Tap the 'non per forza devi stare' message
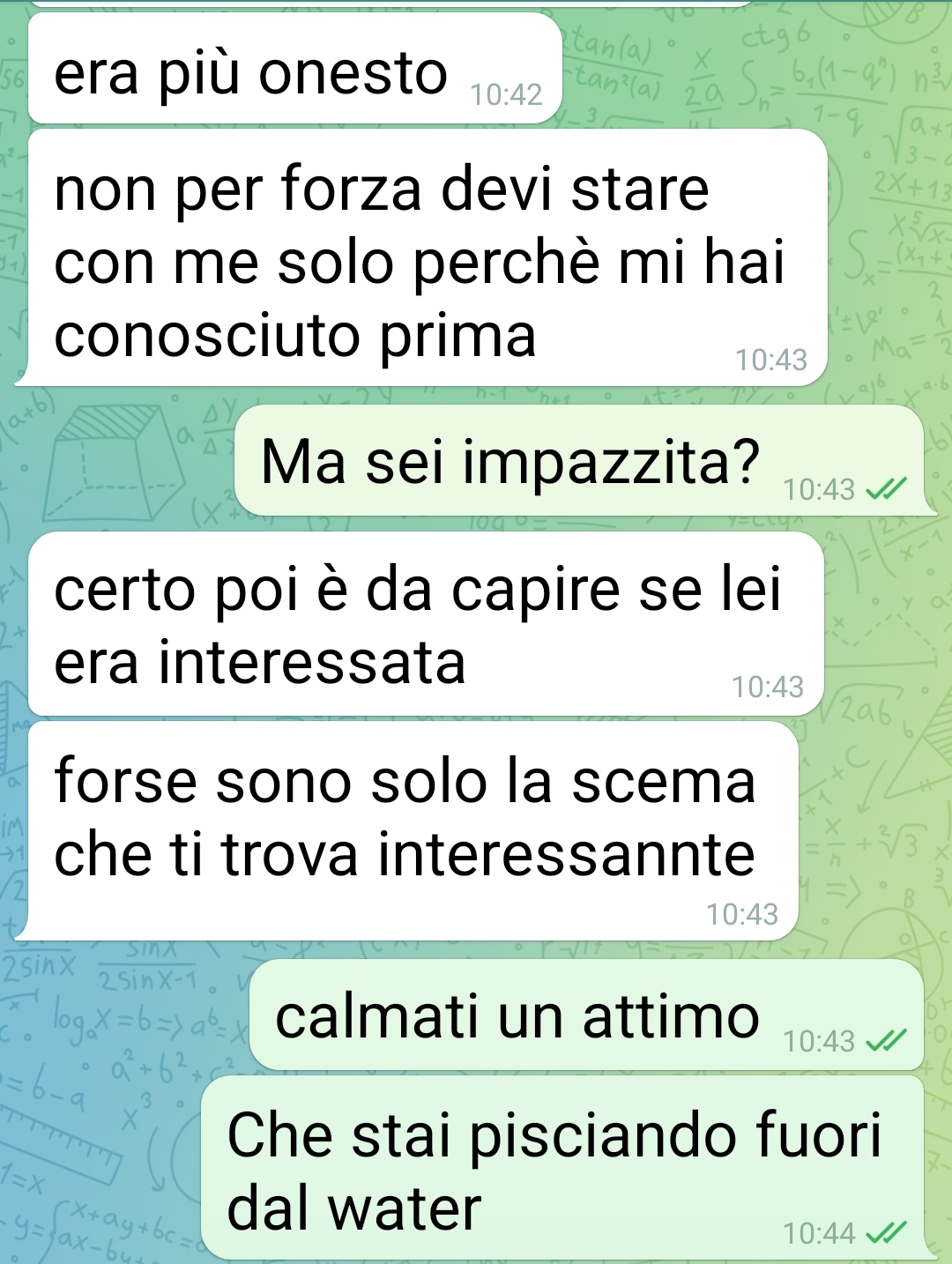This screenshot has width=952, height=1264. pyautogui.click(x=428, y=257)
